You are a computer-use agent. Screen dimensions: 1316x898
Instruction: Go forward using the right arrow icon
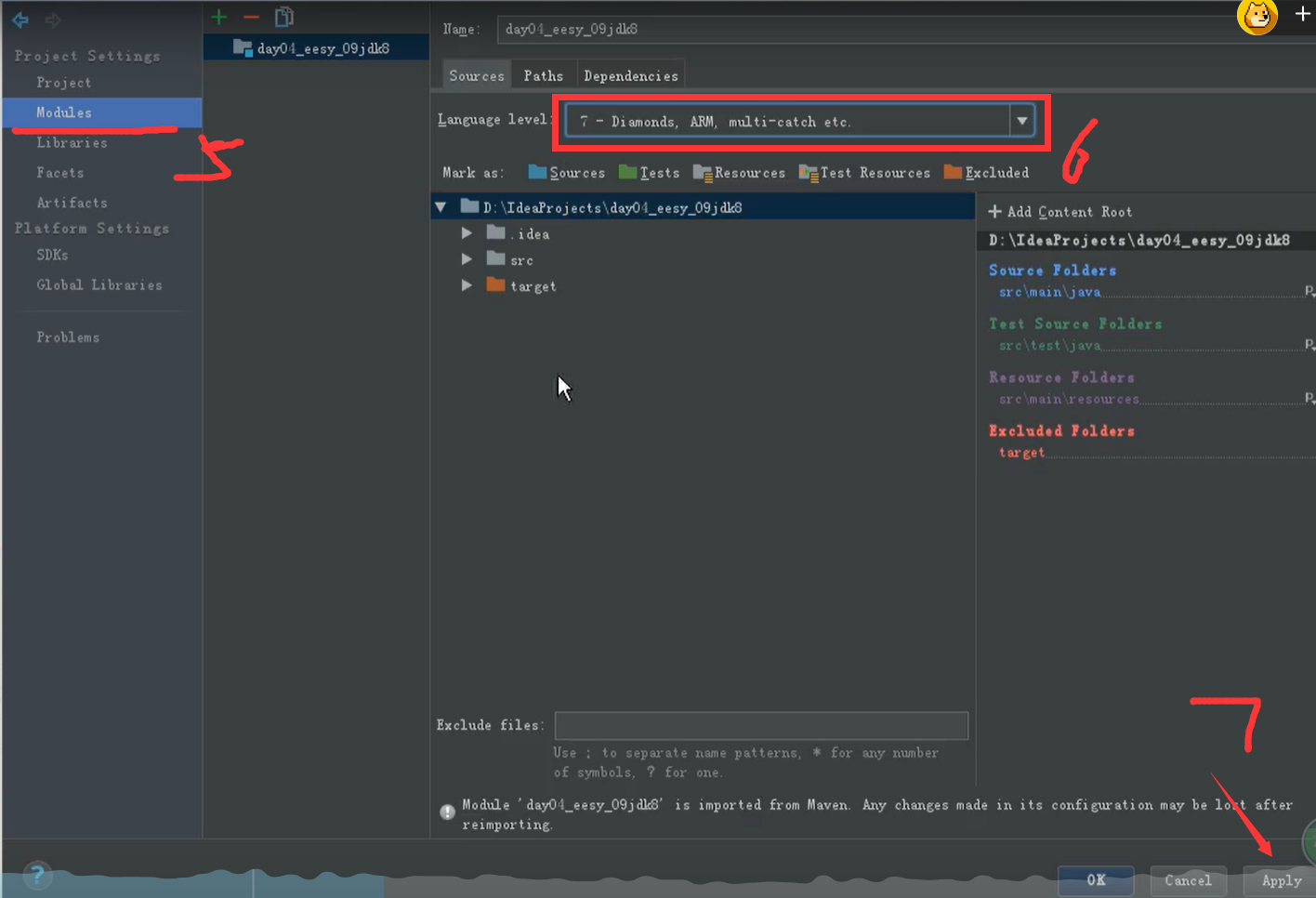(x=53, y=20)
